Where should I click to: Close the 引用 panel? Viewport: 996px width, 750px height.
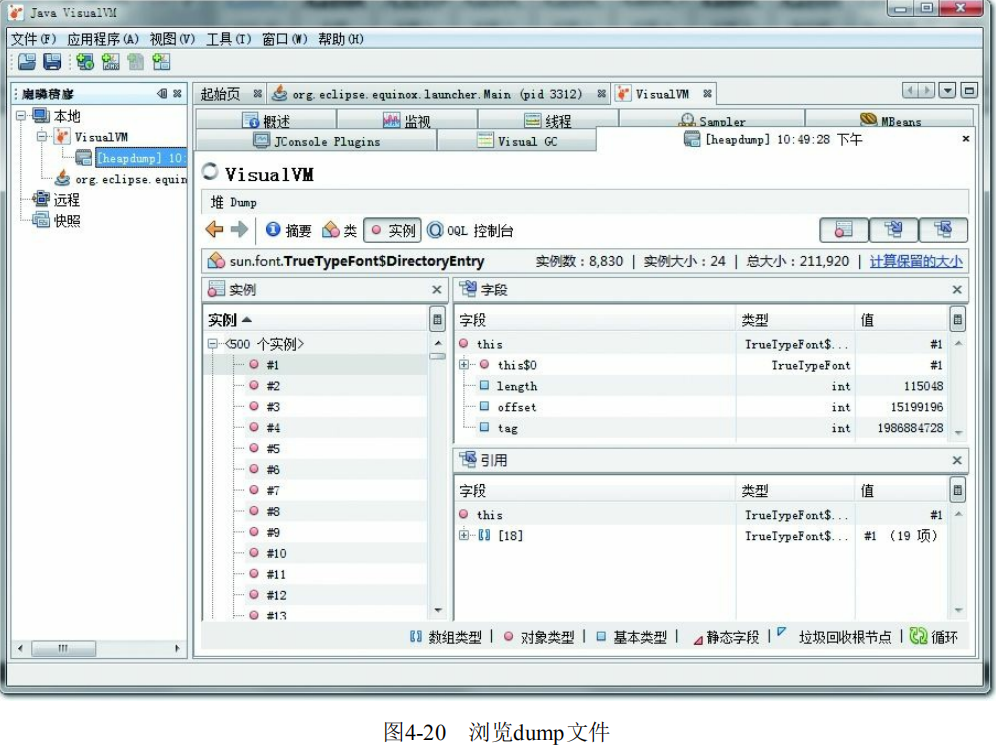click(x=957, y=460)
